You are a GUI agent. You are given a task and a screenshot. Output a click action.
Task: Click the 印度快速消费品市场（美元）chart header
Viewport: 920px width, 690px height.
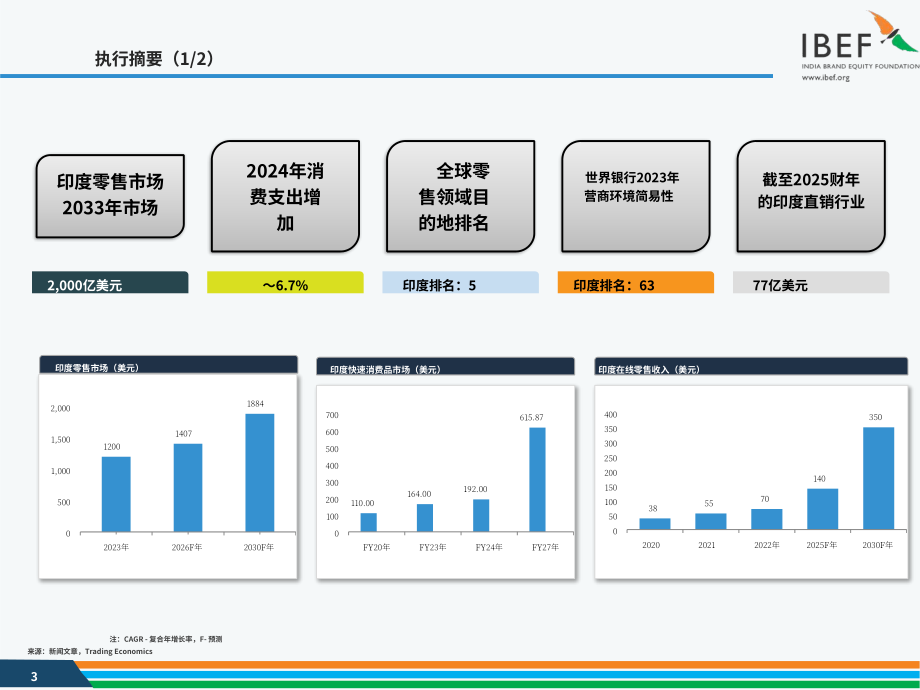coord(445,367)
